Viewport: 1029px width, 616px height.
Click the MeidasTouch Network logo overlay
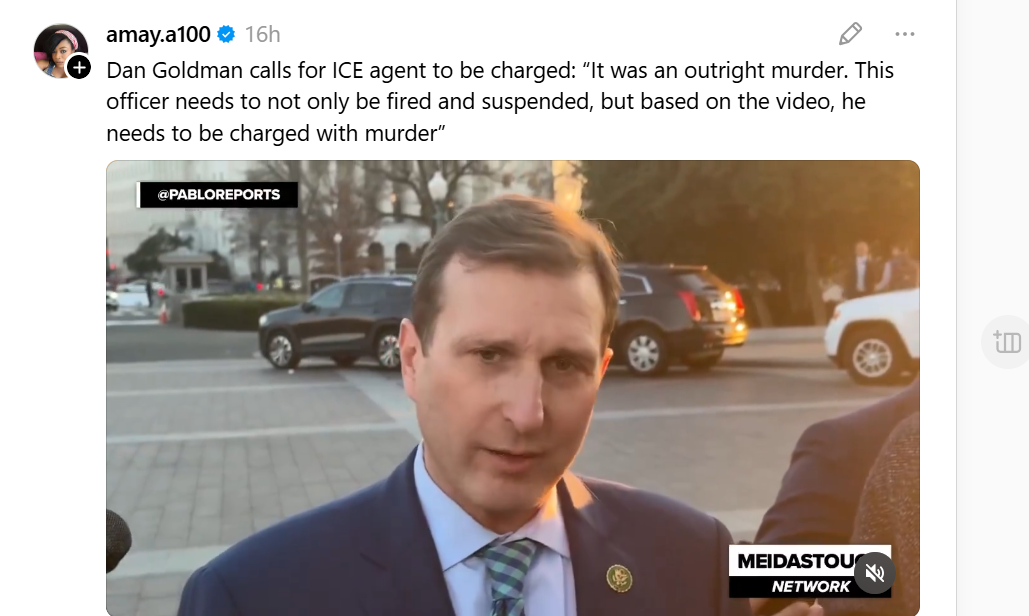pyautogui.click(x=810, y=572)
